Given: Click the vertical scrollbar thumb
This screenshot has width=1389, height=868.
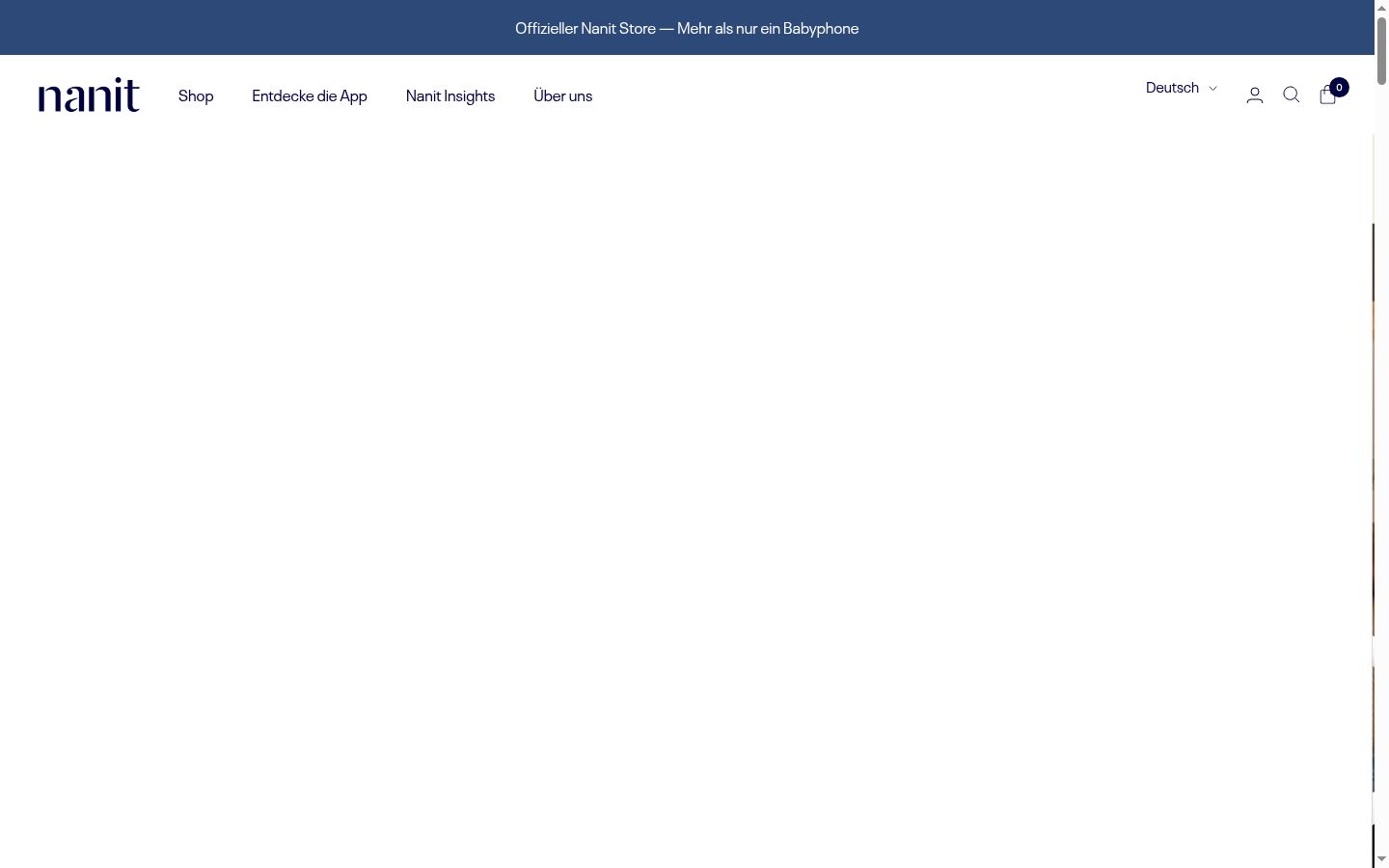Looking at the screenshot, I should click(x=1381, y=50).
